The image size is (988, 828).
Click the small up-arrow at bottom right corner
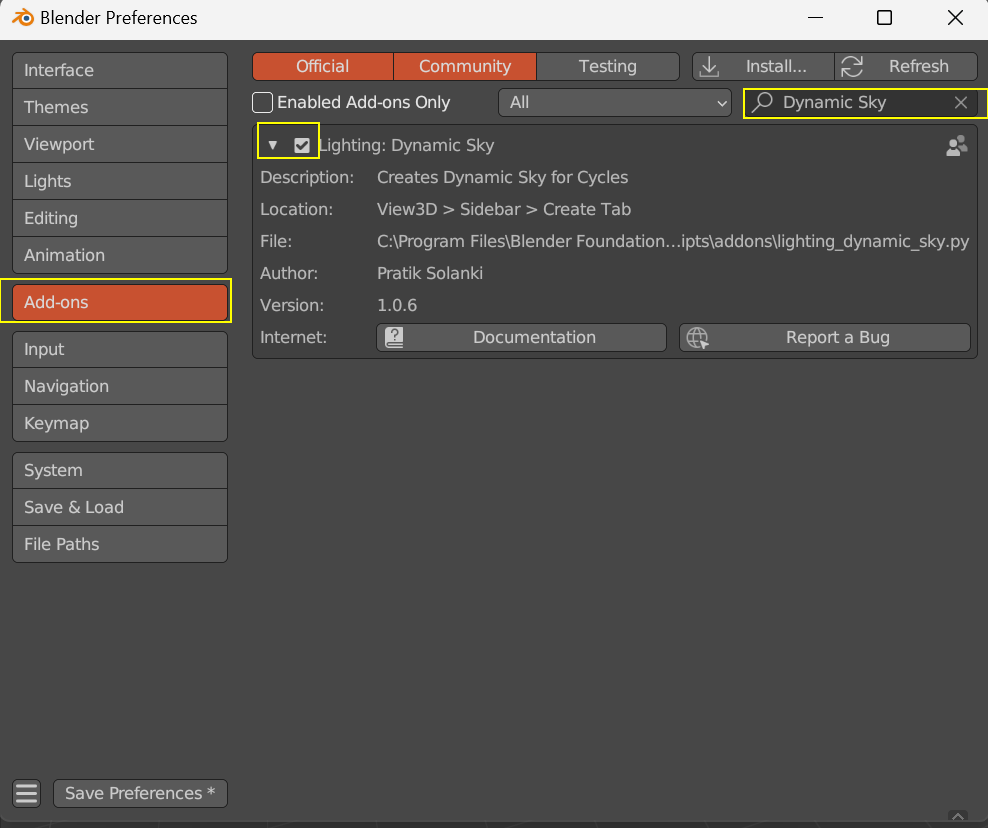tap(958, 816)
